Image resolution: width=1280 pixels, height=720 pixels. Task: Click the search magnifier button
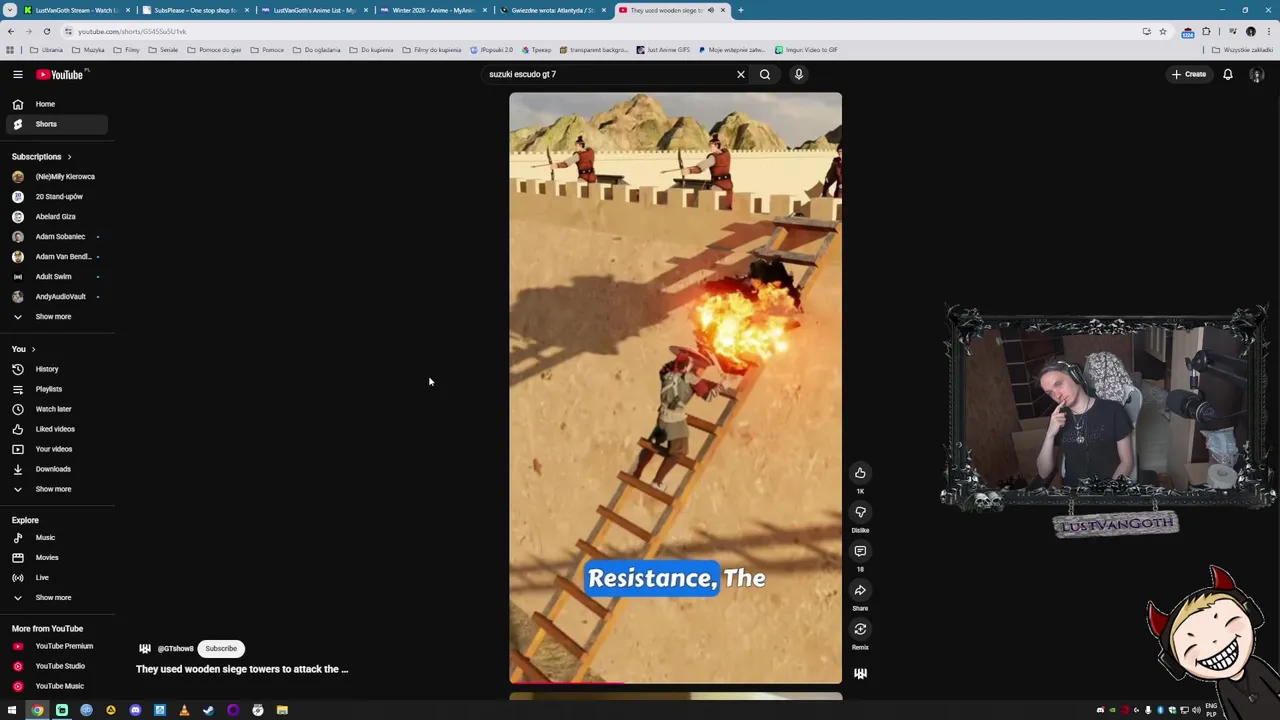click(765, 74)
